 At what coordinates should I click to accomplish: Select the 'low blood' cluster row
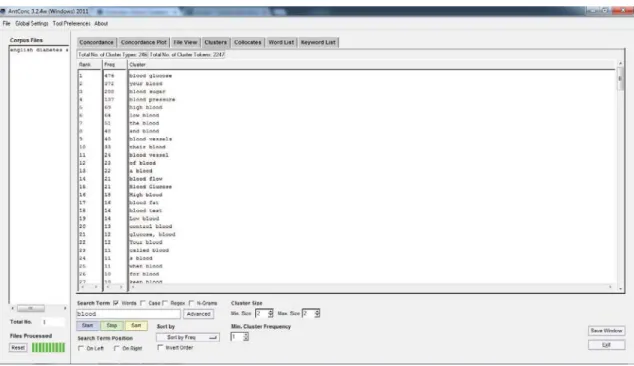point(144,115)
